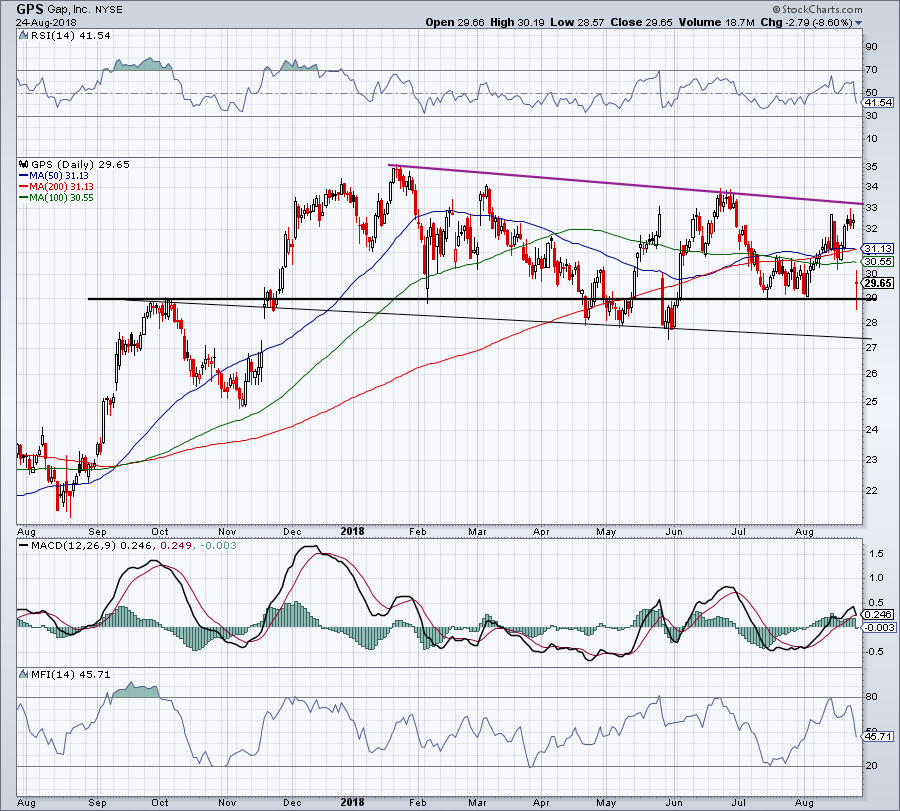Click the MA(50) 31.13 legend text
The width and height of the screenshot is (900, 811).
pyautogui.click(x=59, y=176)
